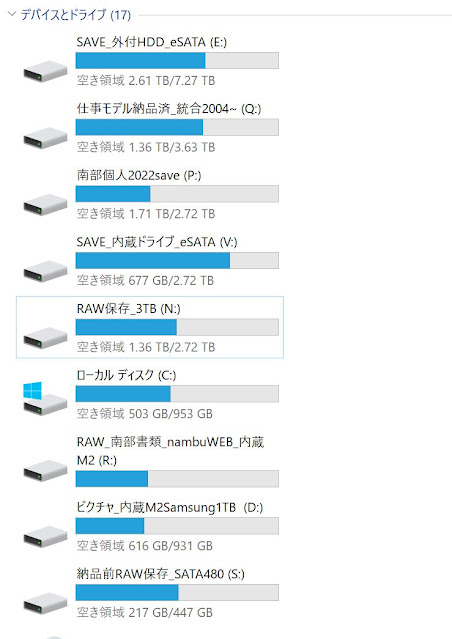Click the ピクチャ_内蔵M2Samsung1TB (D:) name label
452x639 pixels.
click(x=170, y=507)
